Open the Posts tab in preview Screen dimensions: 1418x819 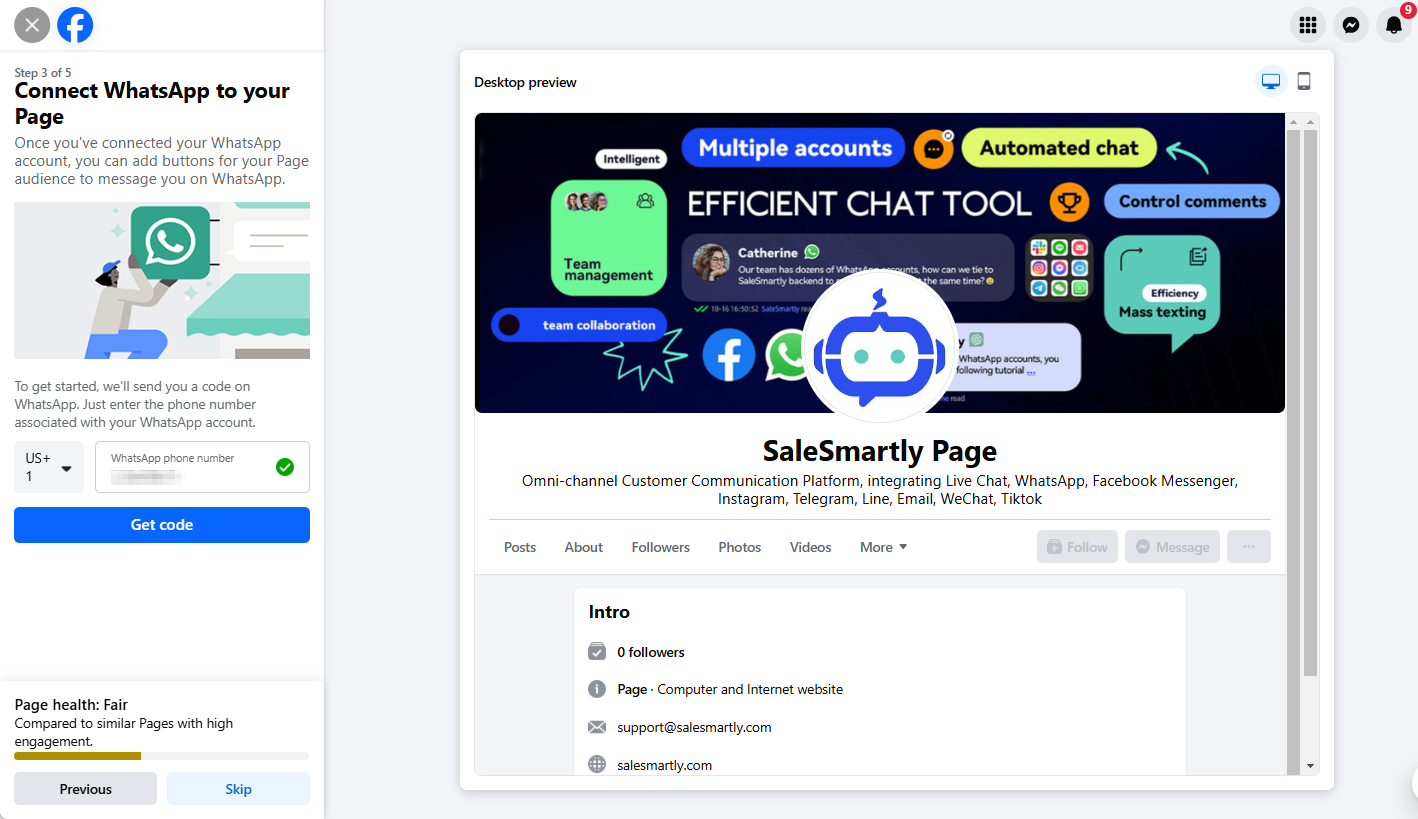(520, 547)
